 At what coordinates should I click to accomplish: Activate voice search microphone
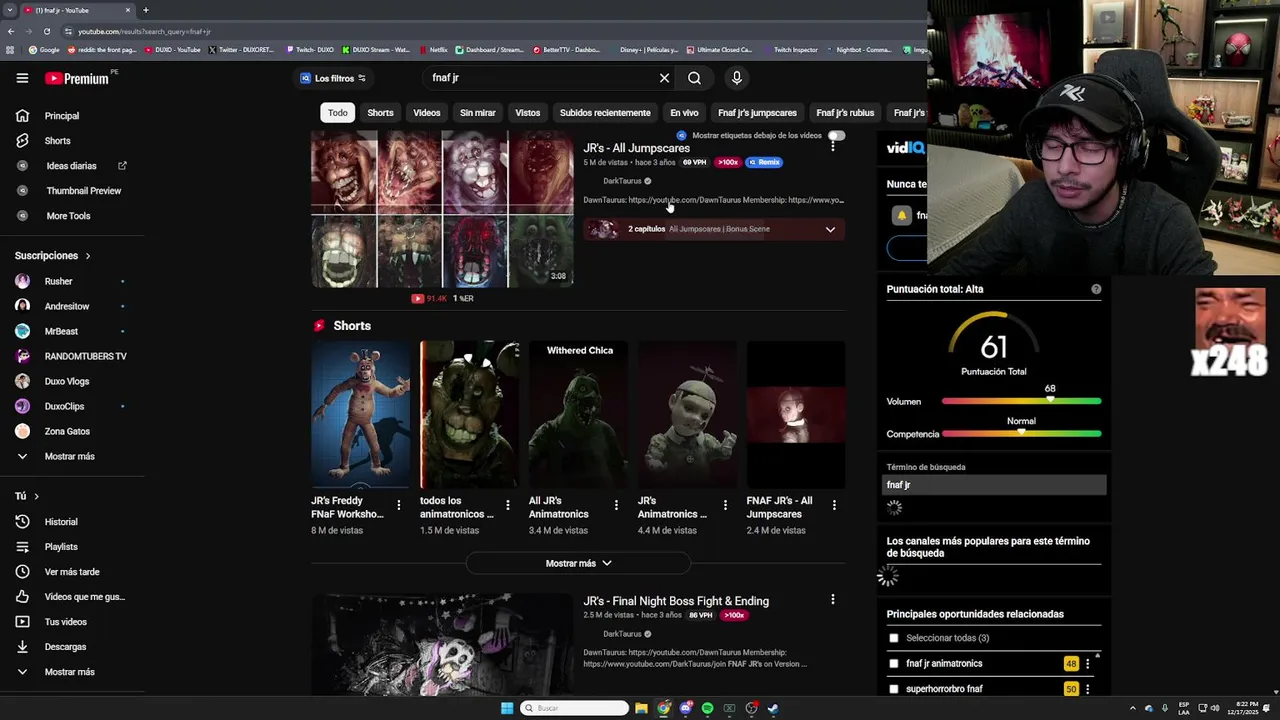click(x=736, y=78)
